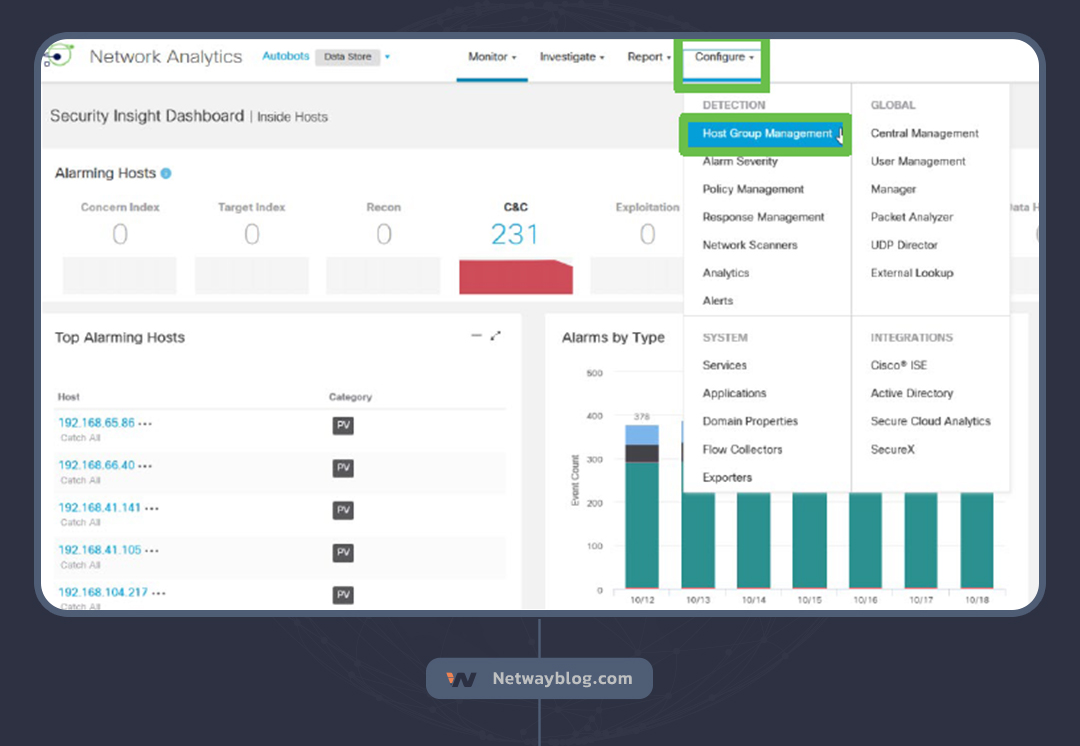Image resolution: width=1080 pixels, height=746 pixels.
Task: Open ellipsis menu for host 192.168.65.86
Action: [146, 423]
